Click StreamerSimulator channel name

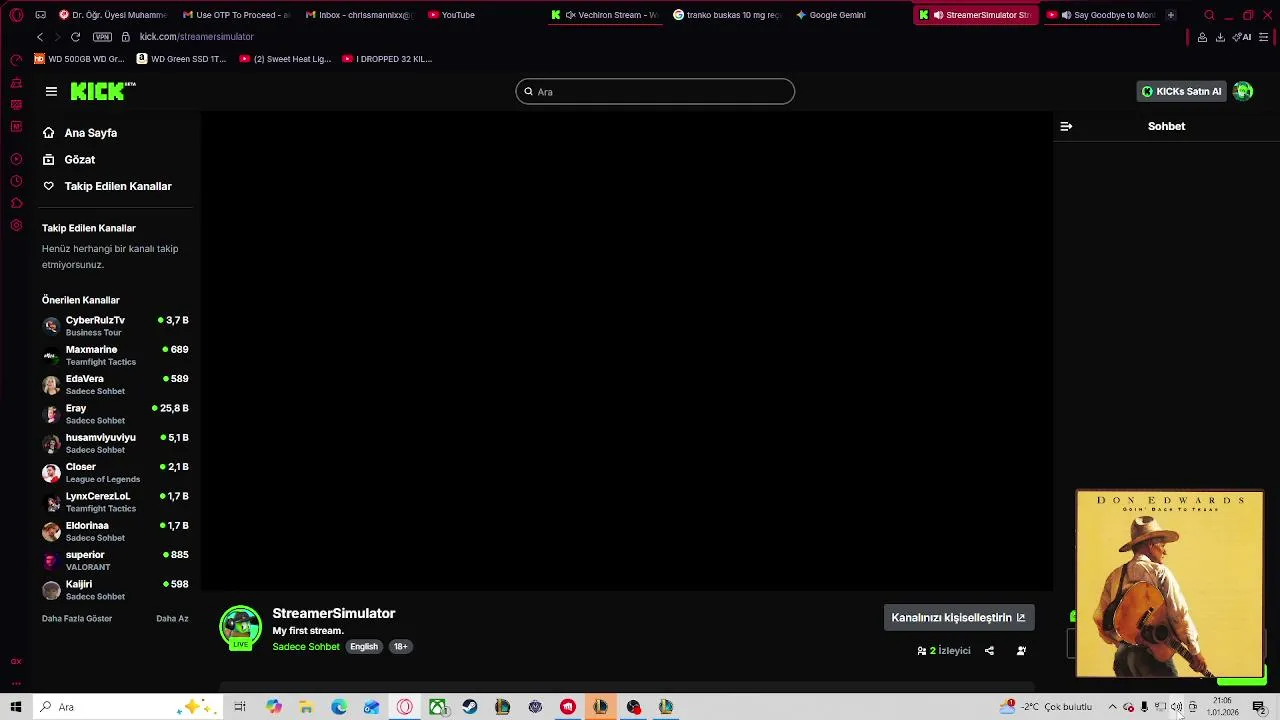click(334, 613)
